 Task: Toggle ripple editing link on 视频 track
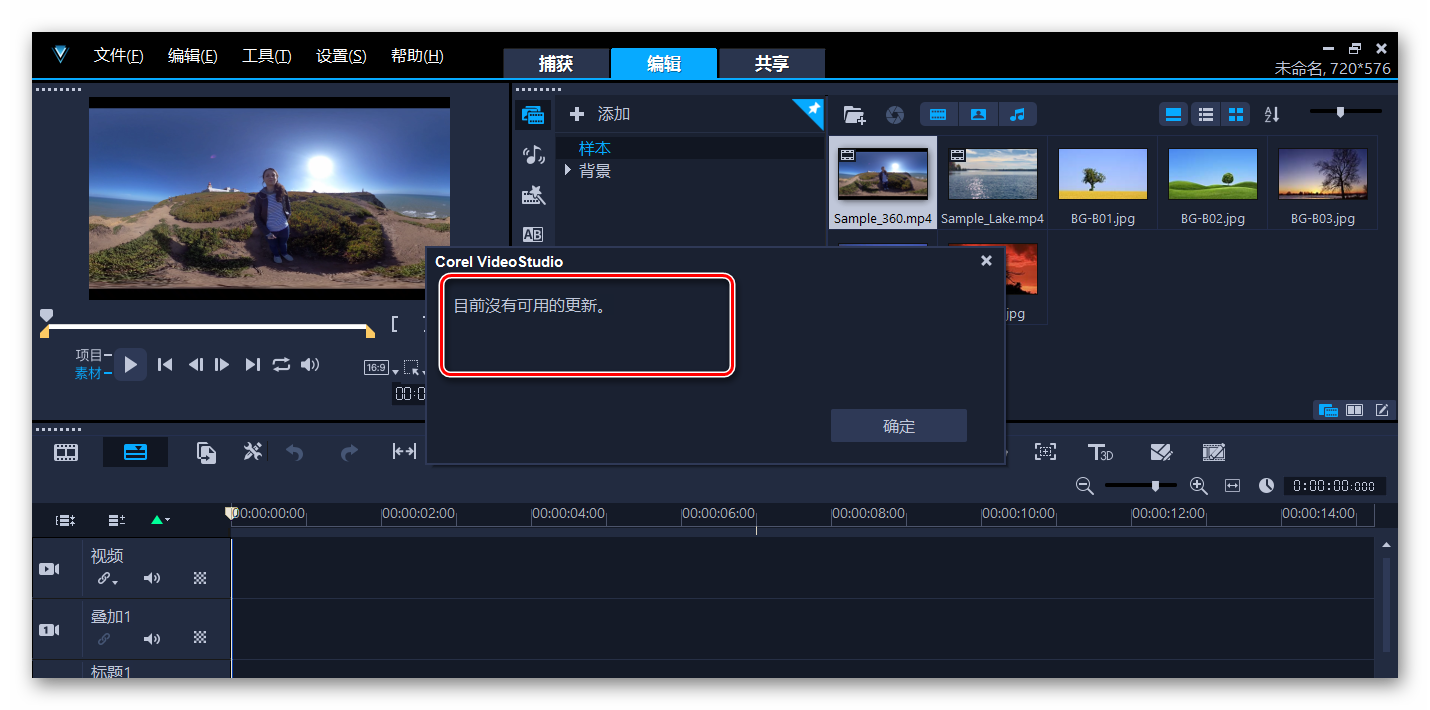click(x=106, y=578)
